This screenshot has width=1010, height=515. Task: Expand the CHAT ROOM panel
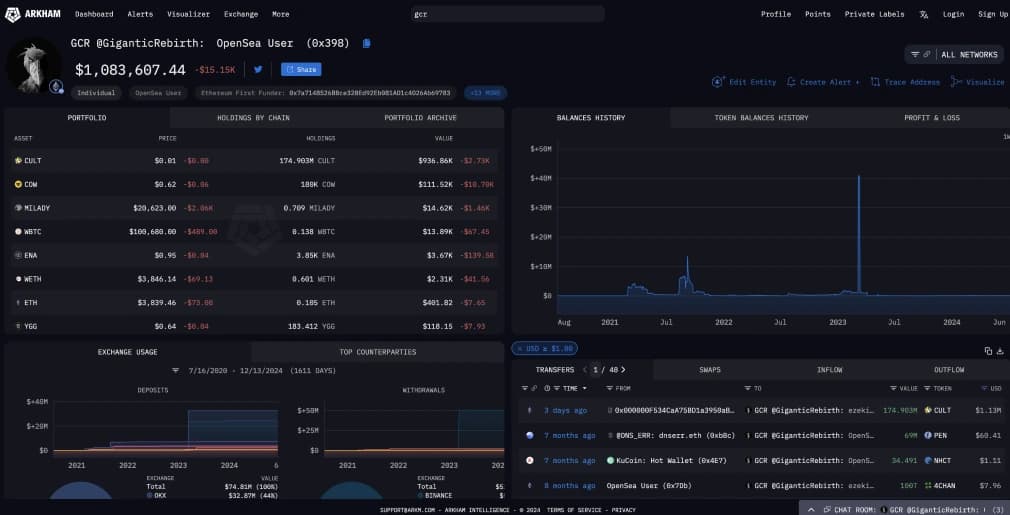[x=904, y=508]
